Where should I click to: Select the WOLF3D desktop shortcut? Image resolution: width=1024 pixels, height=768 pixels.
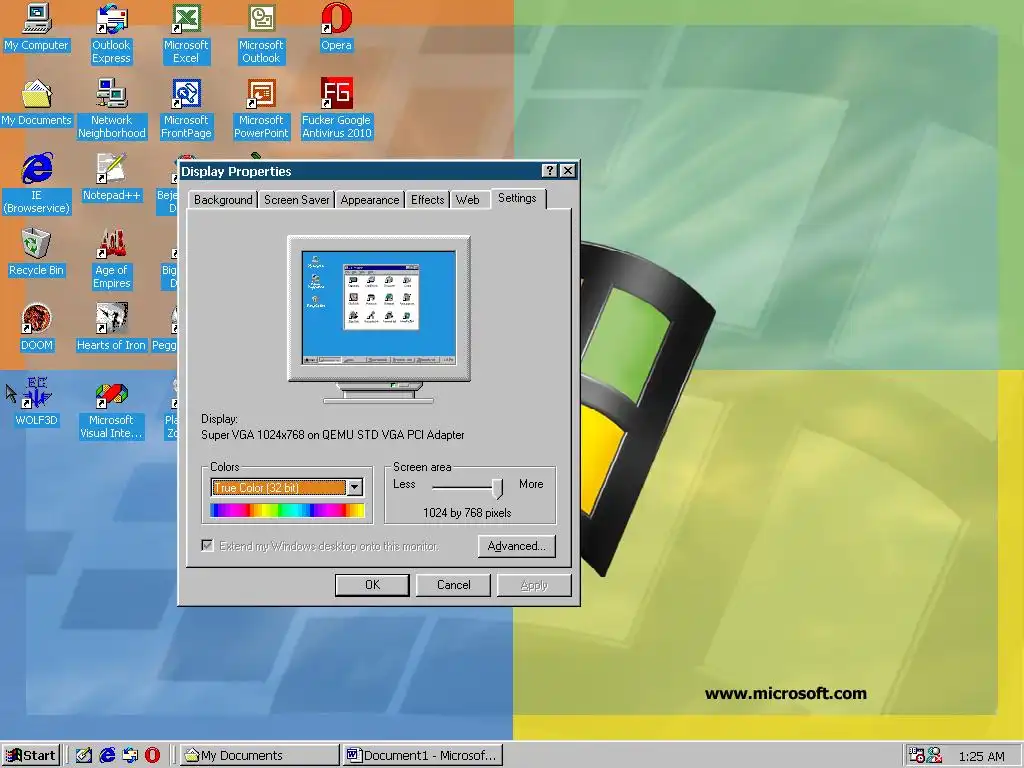coord(37,403)
